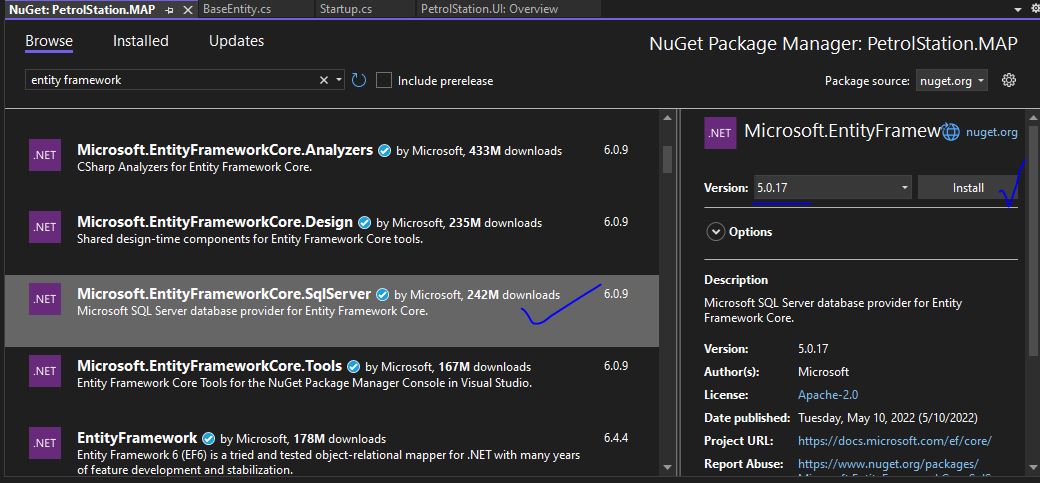This screenshot has height=483, width=1040.
Task: Click the Author(s) value Microsoft
Action: [x=823, y=372]
